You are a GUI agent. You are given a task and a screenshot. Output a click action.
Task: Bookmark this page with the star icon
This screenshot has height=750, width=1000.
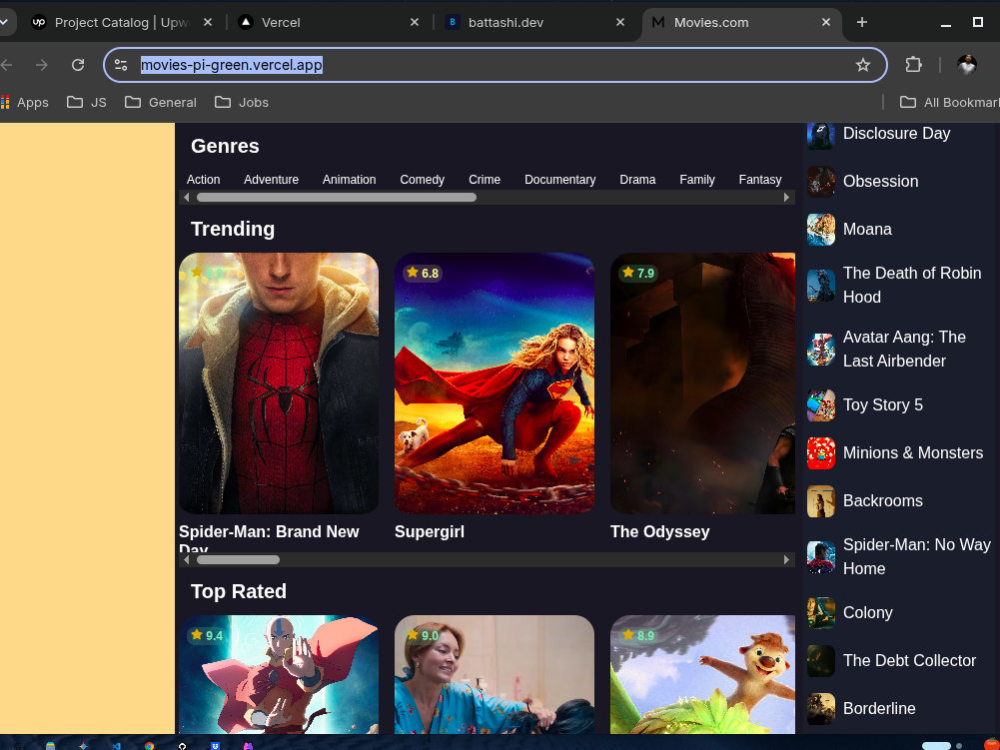point(862,64)
